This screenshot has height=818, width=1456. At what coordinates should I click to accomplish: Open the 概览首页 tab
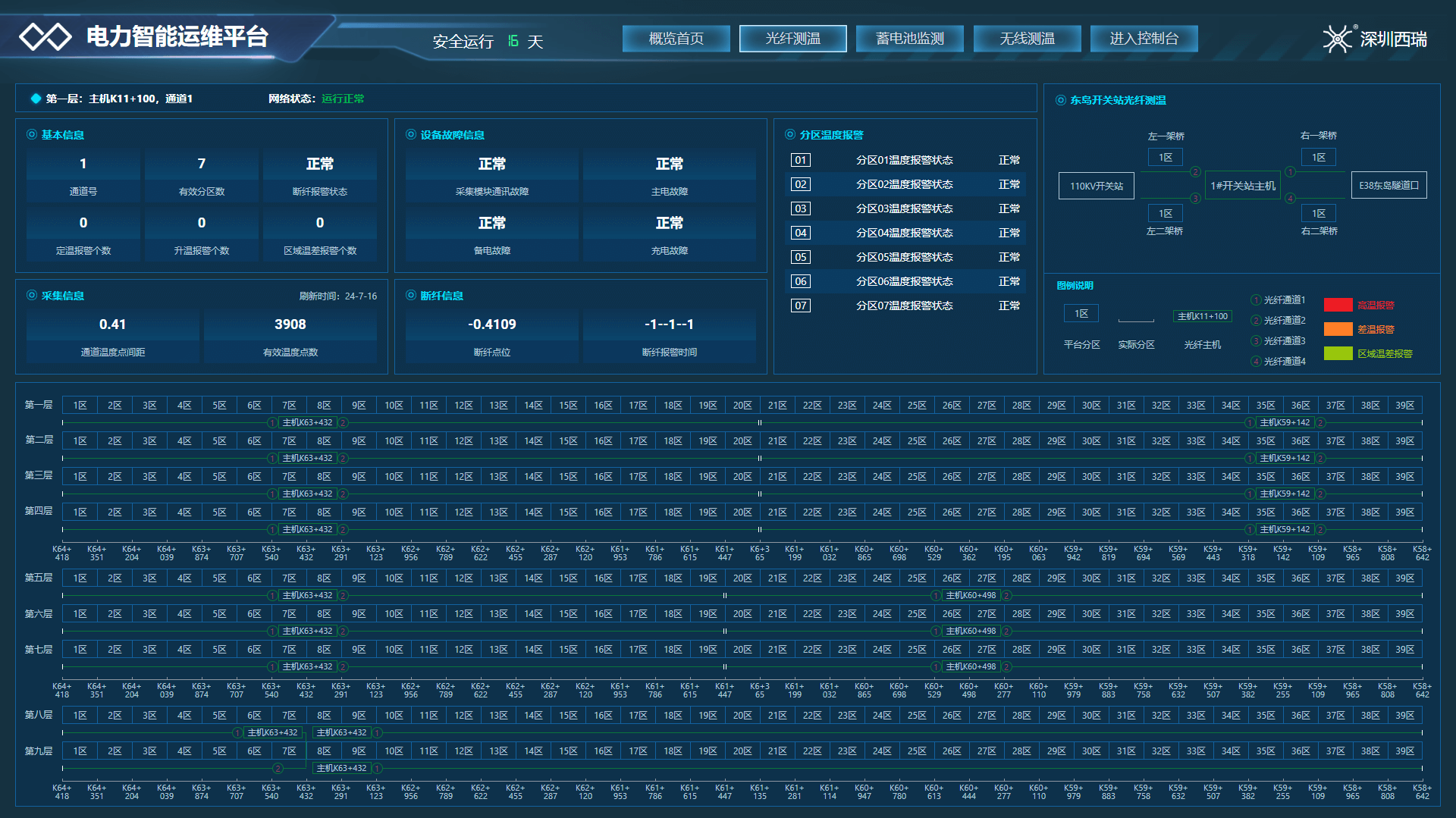point(676,39)
